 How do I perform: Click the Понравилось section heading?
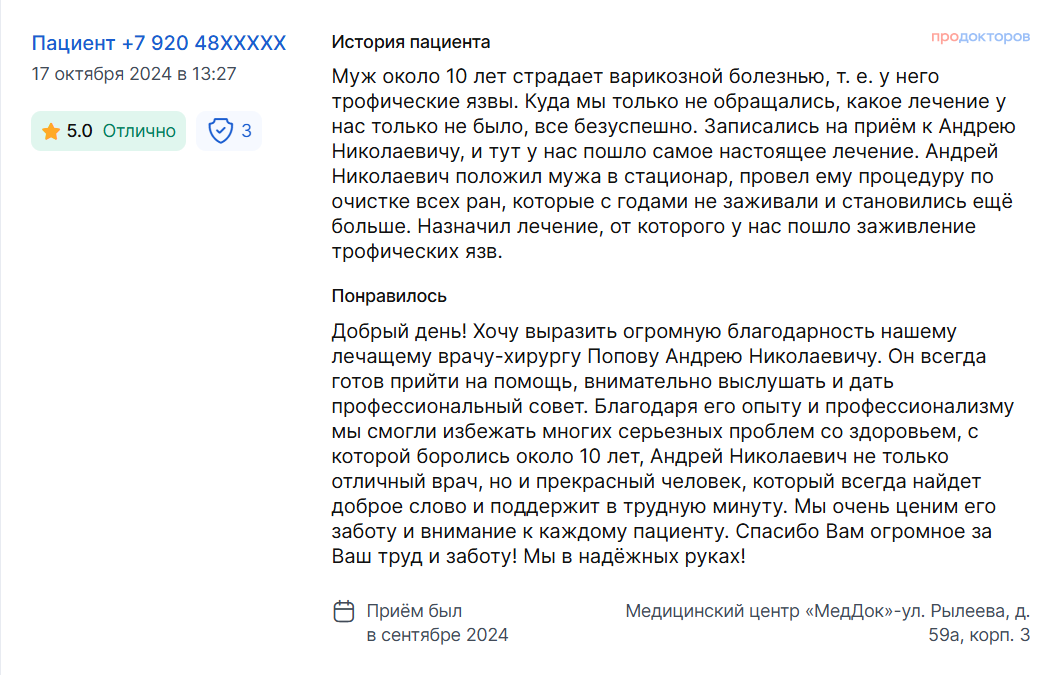coord(389,296)
